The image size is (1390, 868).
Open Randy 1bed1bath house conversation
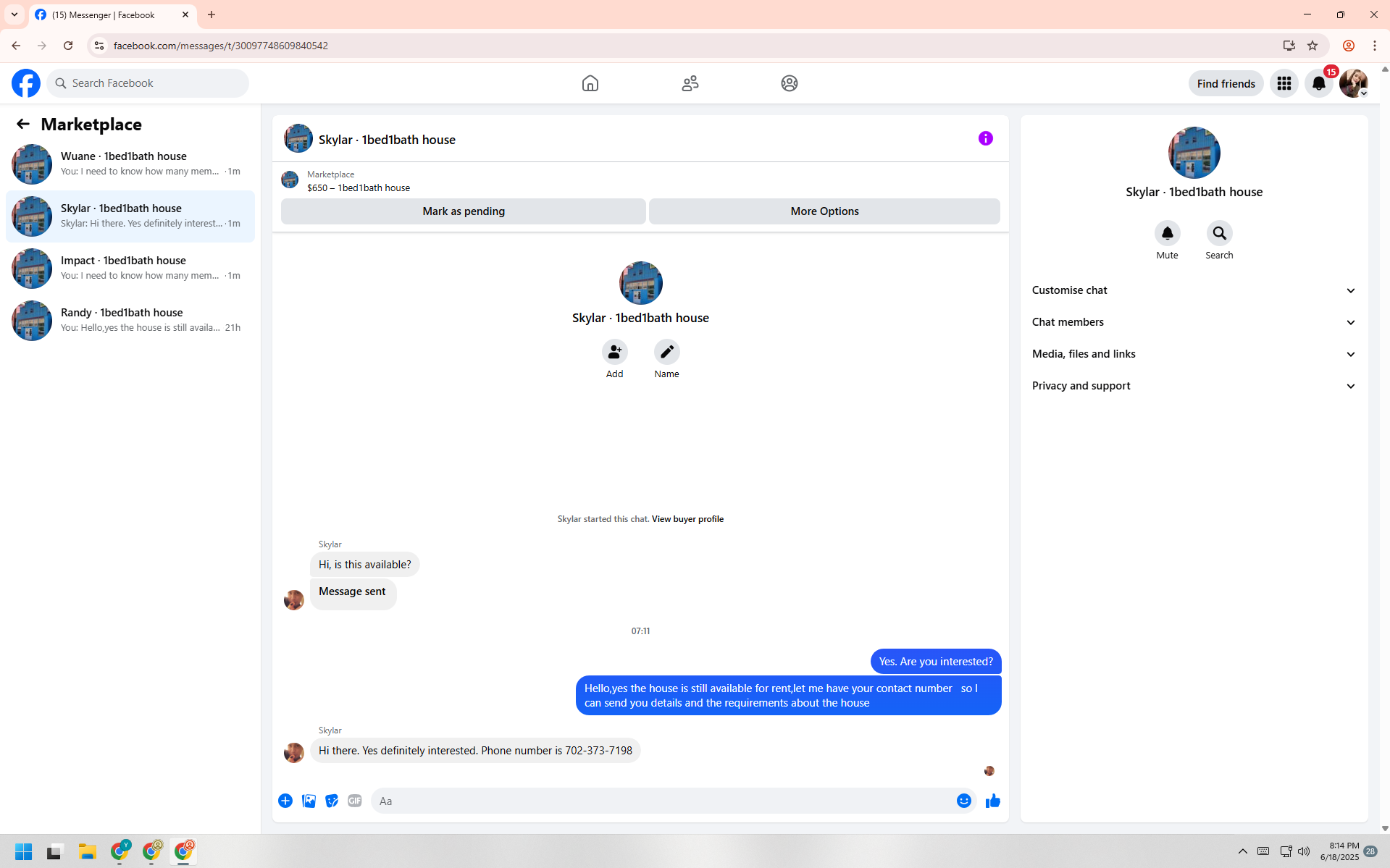click(130, 321)
